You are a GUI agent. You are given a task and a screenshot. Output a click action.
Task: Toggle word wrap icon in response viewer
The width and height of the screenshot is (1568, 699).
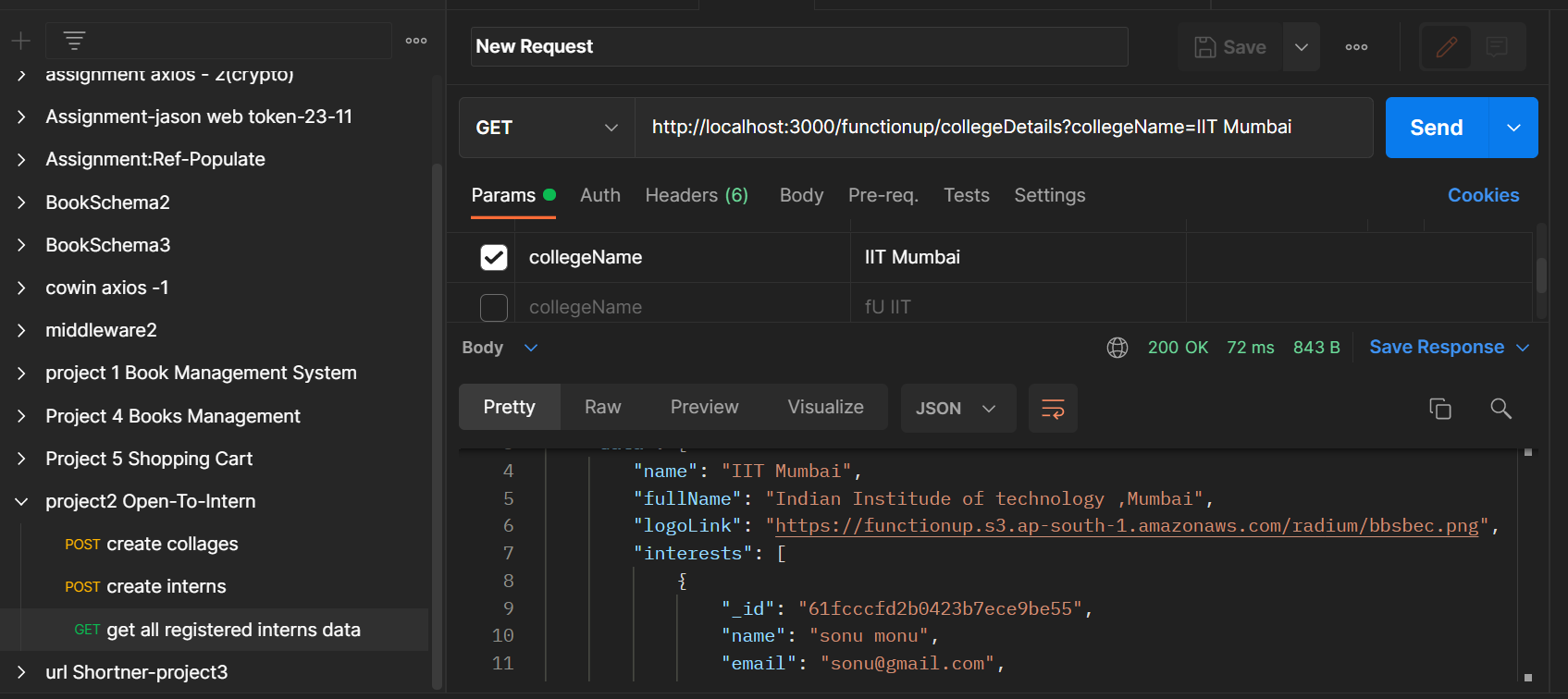coord(1053,409)
